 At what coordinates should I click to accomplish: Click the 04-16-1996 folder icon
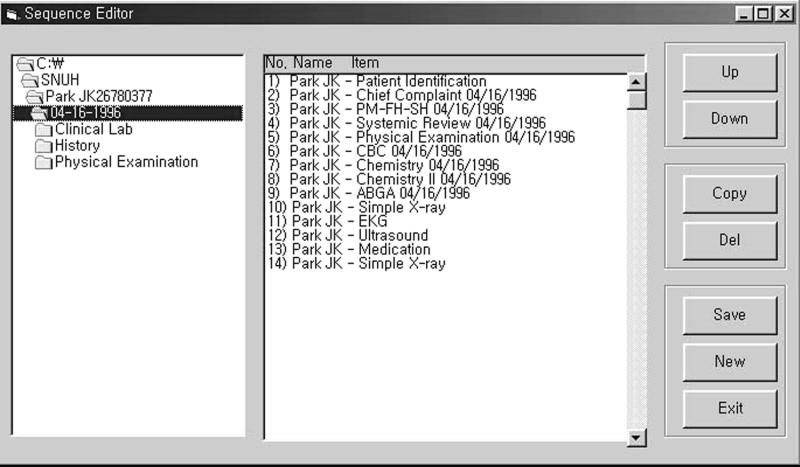point(39,113)
